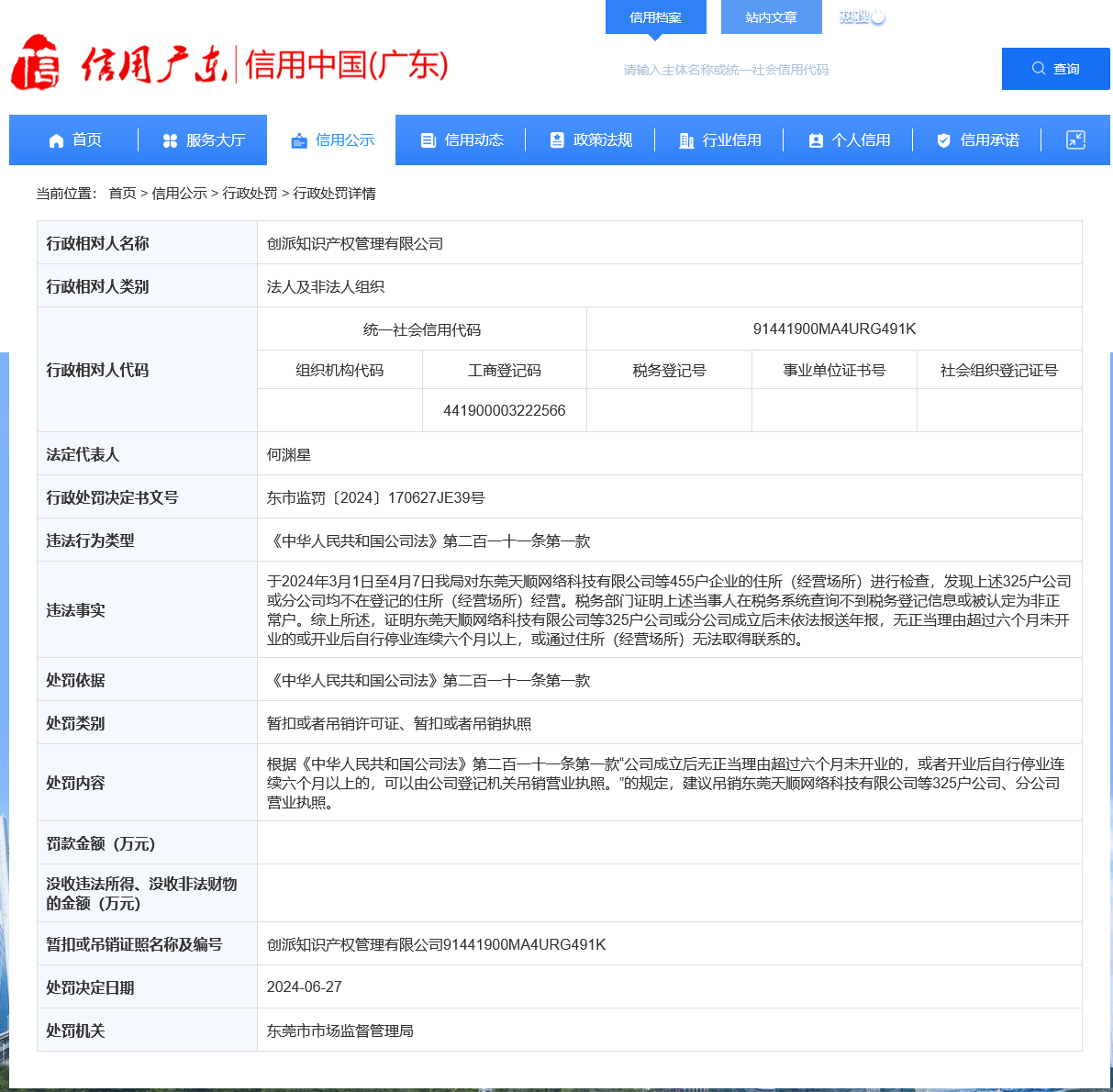Click the expand icon at navigation bar end

(1075, 139)
